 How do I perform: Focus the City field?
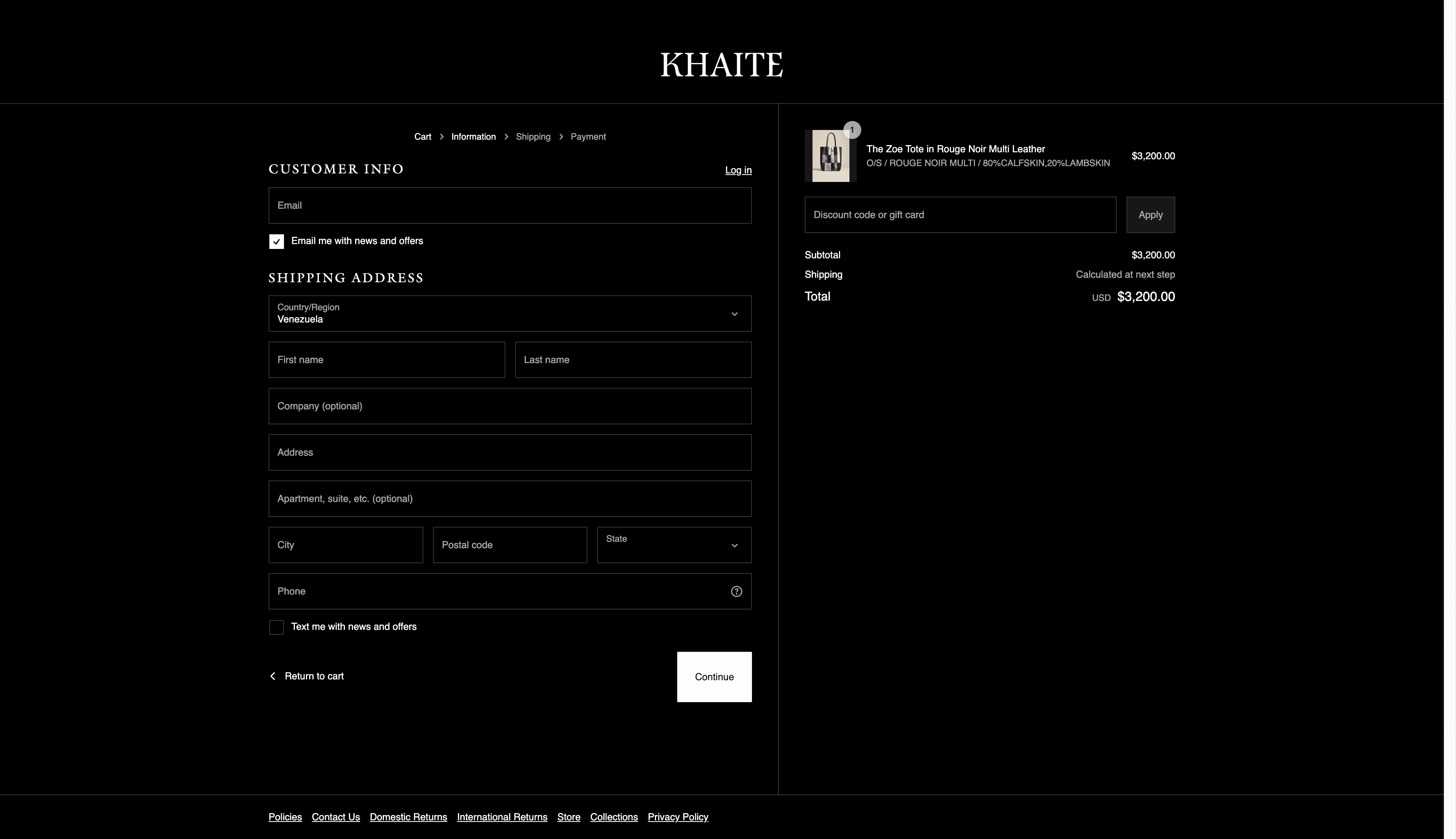(346, 545)
